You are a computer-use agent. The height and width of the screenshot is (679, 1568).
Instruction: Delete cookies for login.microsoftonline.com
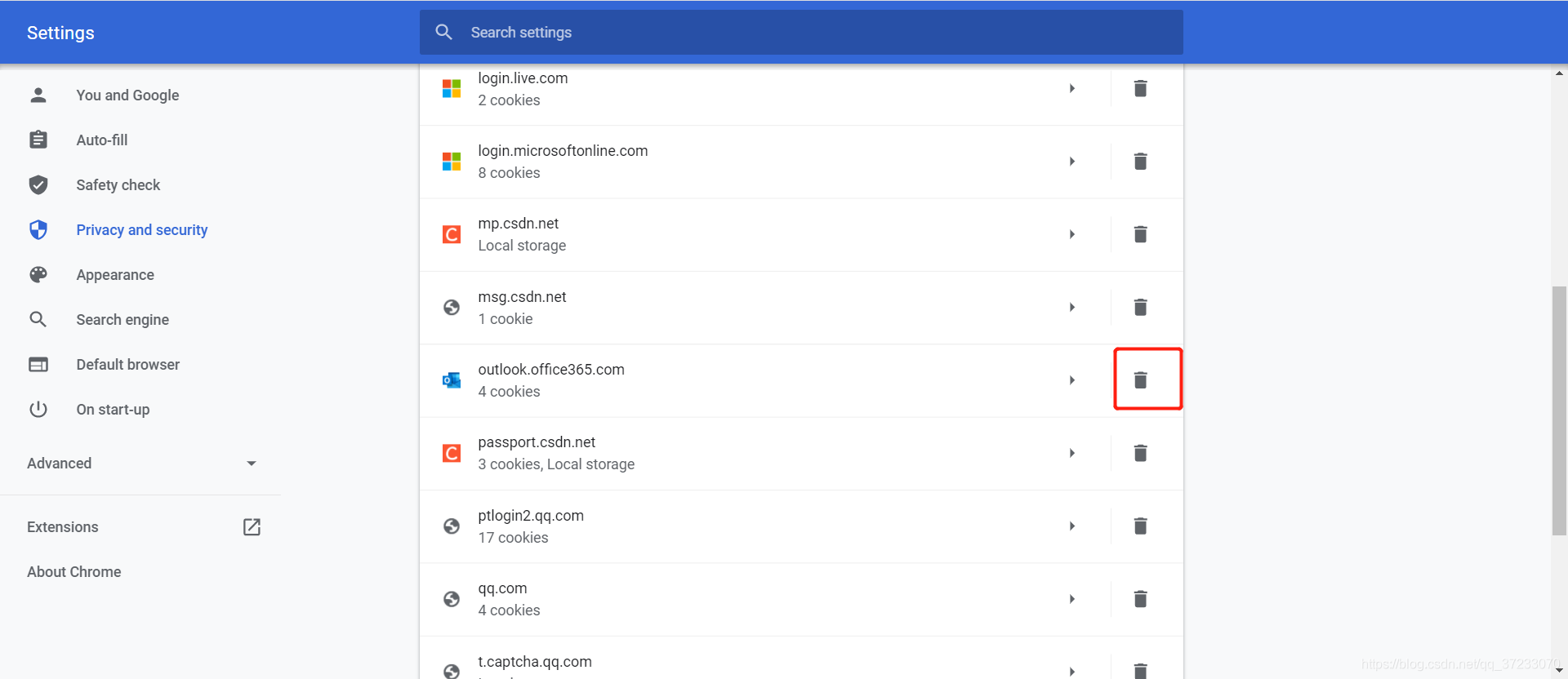tap(1140, 161)
